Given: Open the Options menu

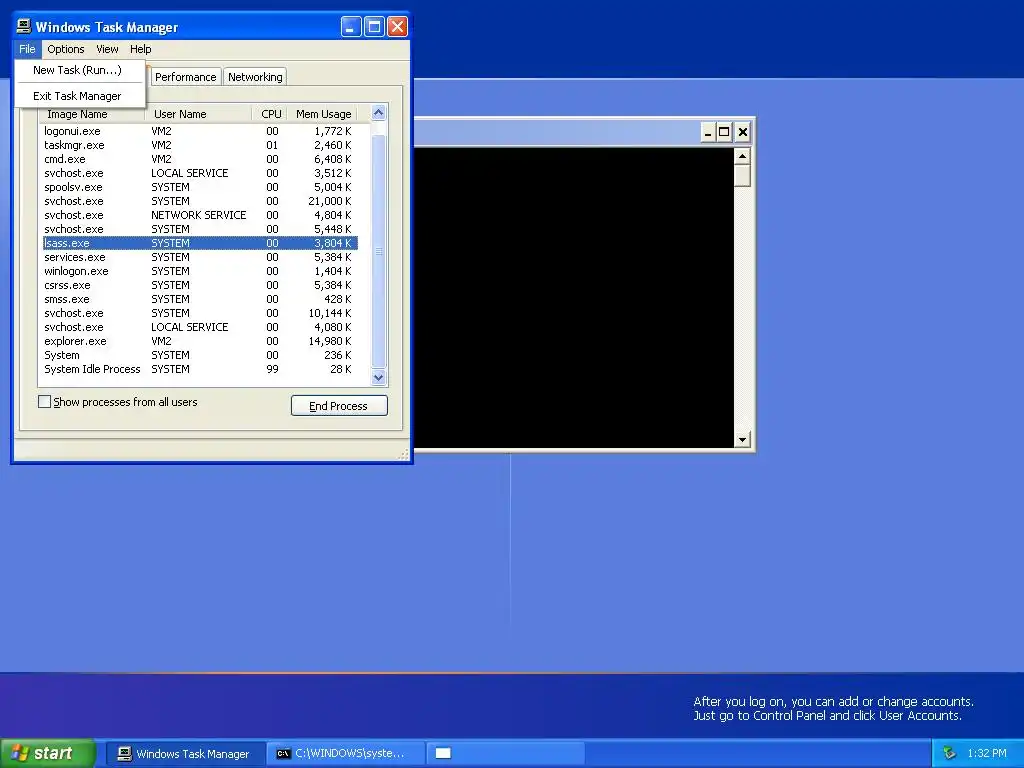Looking at the screenshot, I should [65, 49].
